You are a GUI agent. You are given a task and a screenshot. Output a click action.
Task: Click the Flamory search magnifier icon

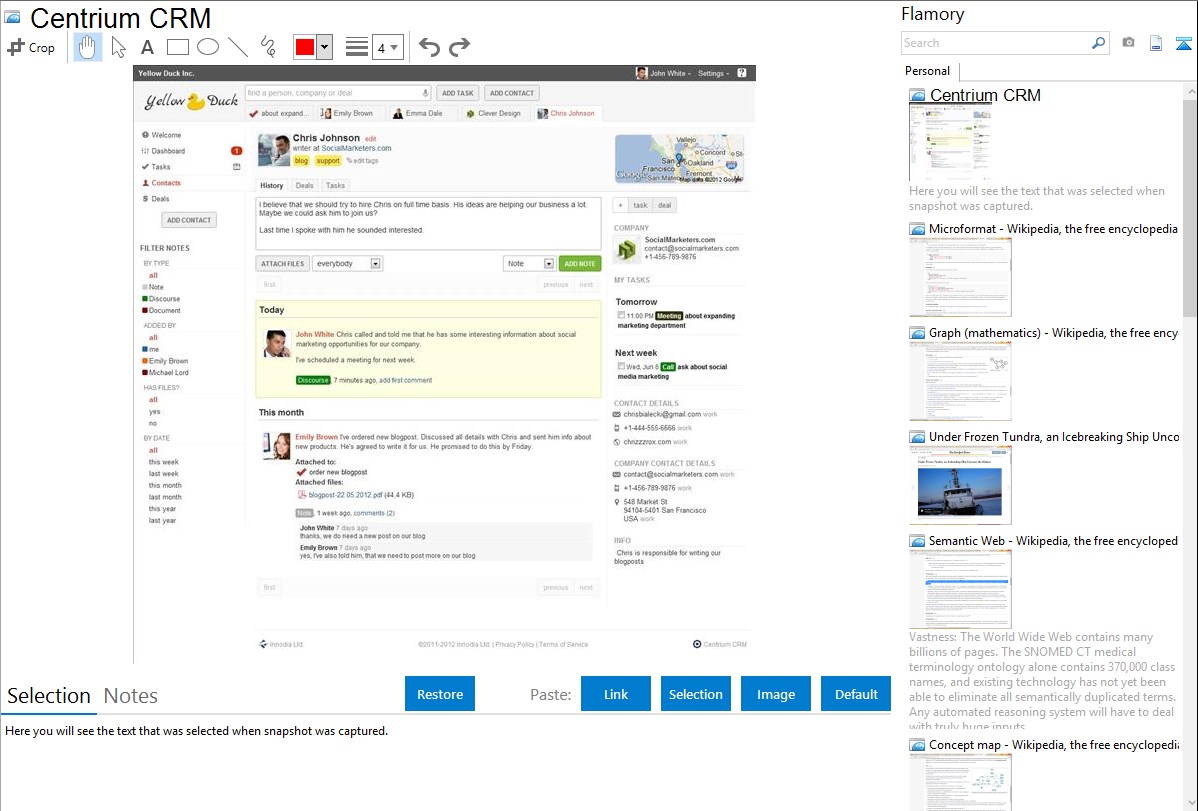coord(1098,43)
